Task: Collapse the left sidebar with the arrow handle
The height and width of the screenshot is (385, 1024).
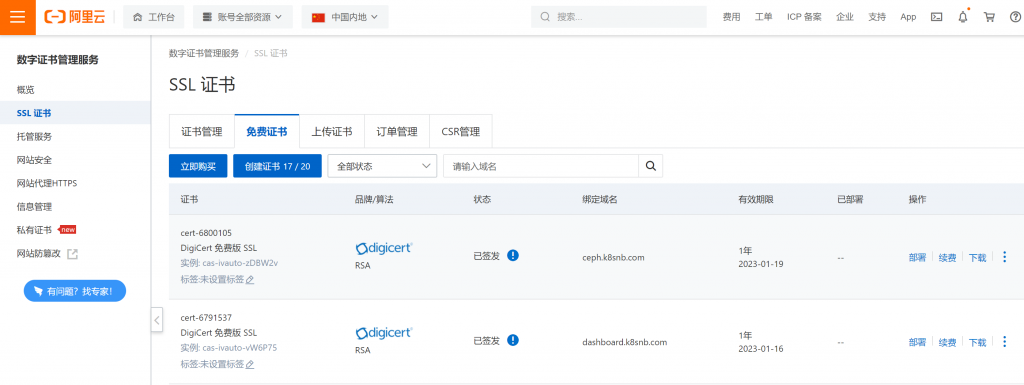Action: click(x=157, y=320)
